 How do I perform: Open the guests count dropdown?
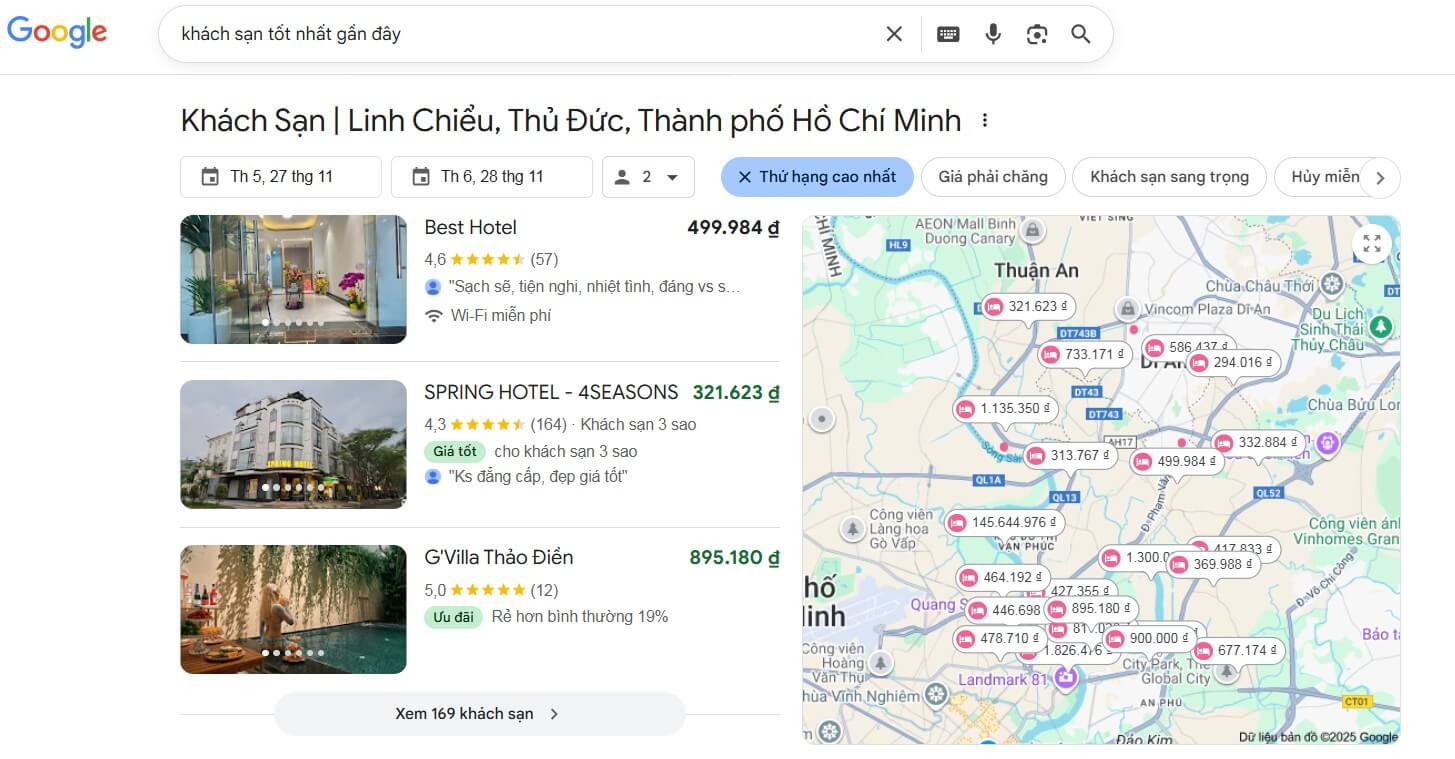click(648, 177)
